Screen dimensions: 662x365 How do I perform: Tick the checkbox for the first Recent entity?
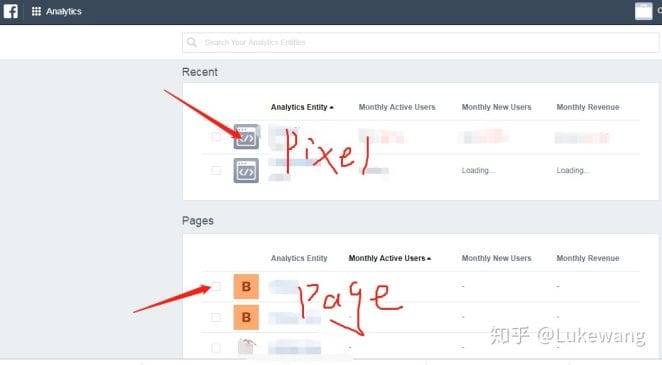(x=216, y=137)
